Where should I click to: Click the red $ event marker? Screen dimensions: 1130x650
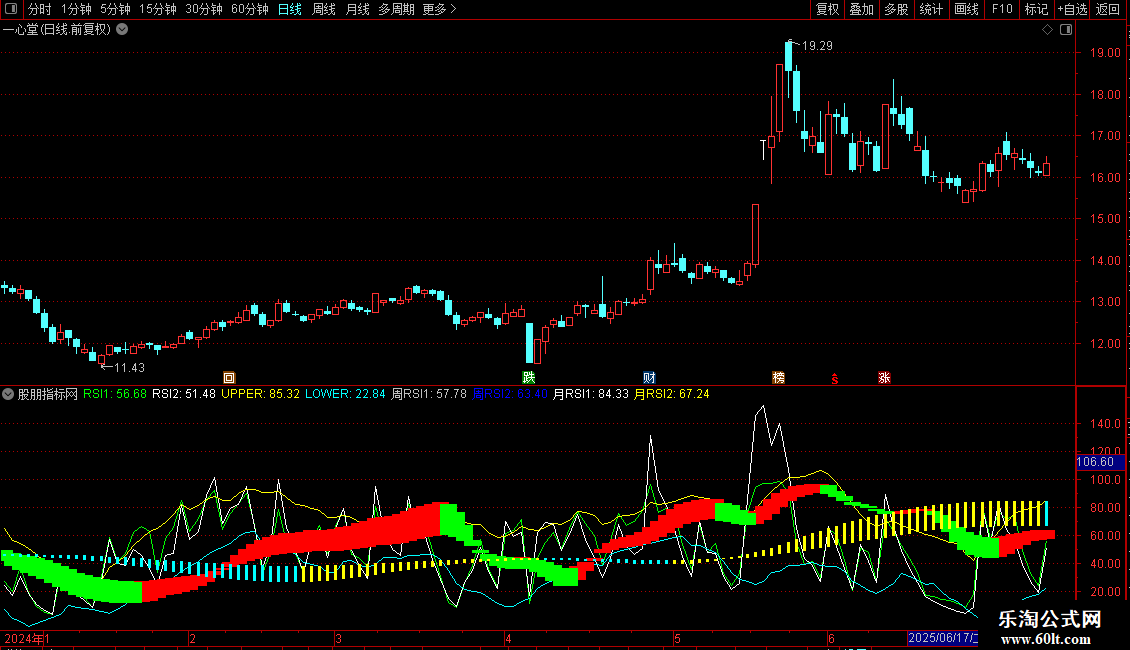click(835, 378)
